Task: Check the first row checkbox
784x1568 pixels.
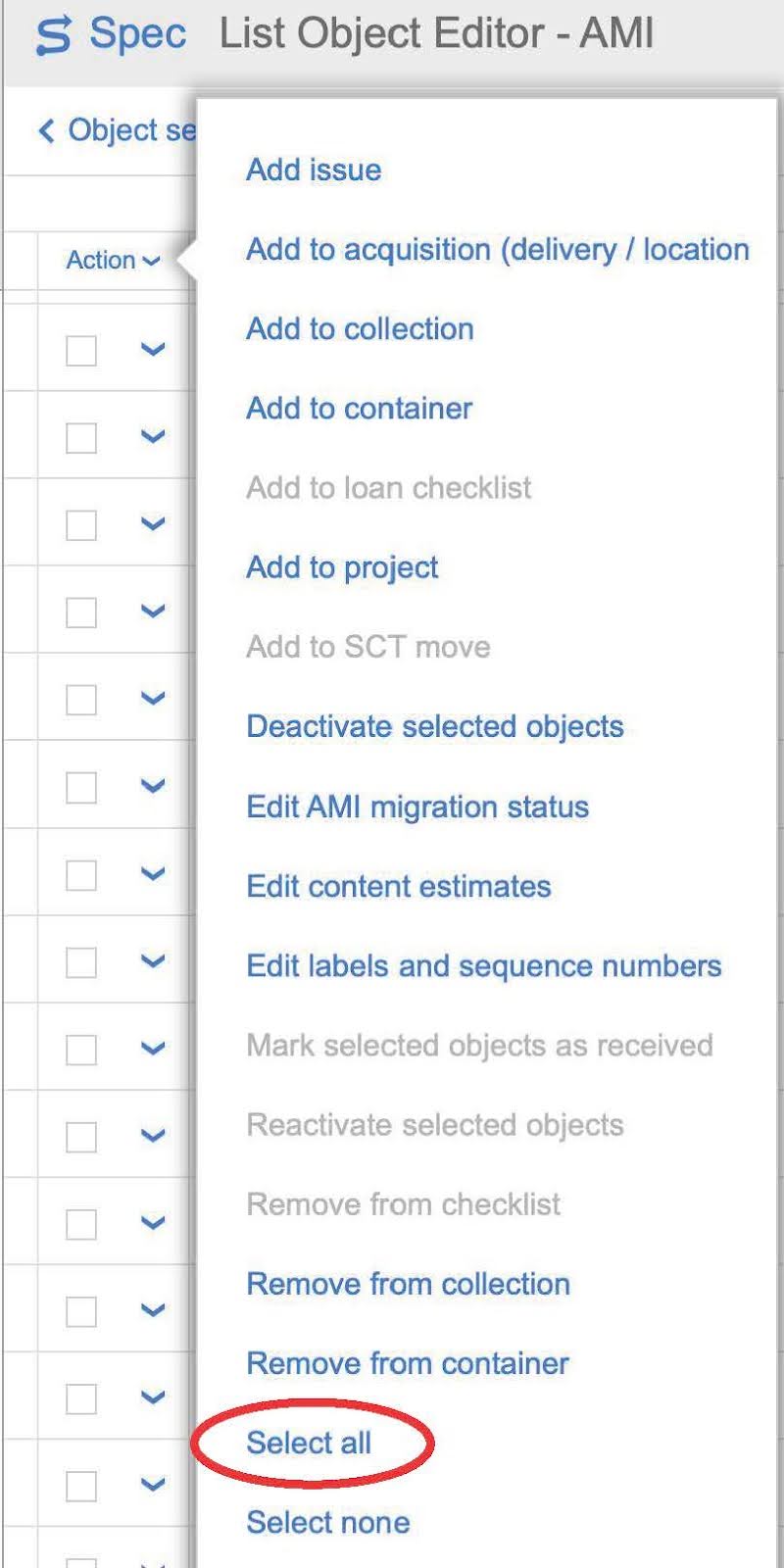Action: [81, 350]
